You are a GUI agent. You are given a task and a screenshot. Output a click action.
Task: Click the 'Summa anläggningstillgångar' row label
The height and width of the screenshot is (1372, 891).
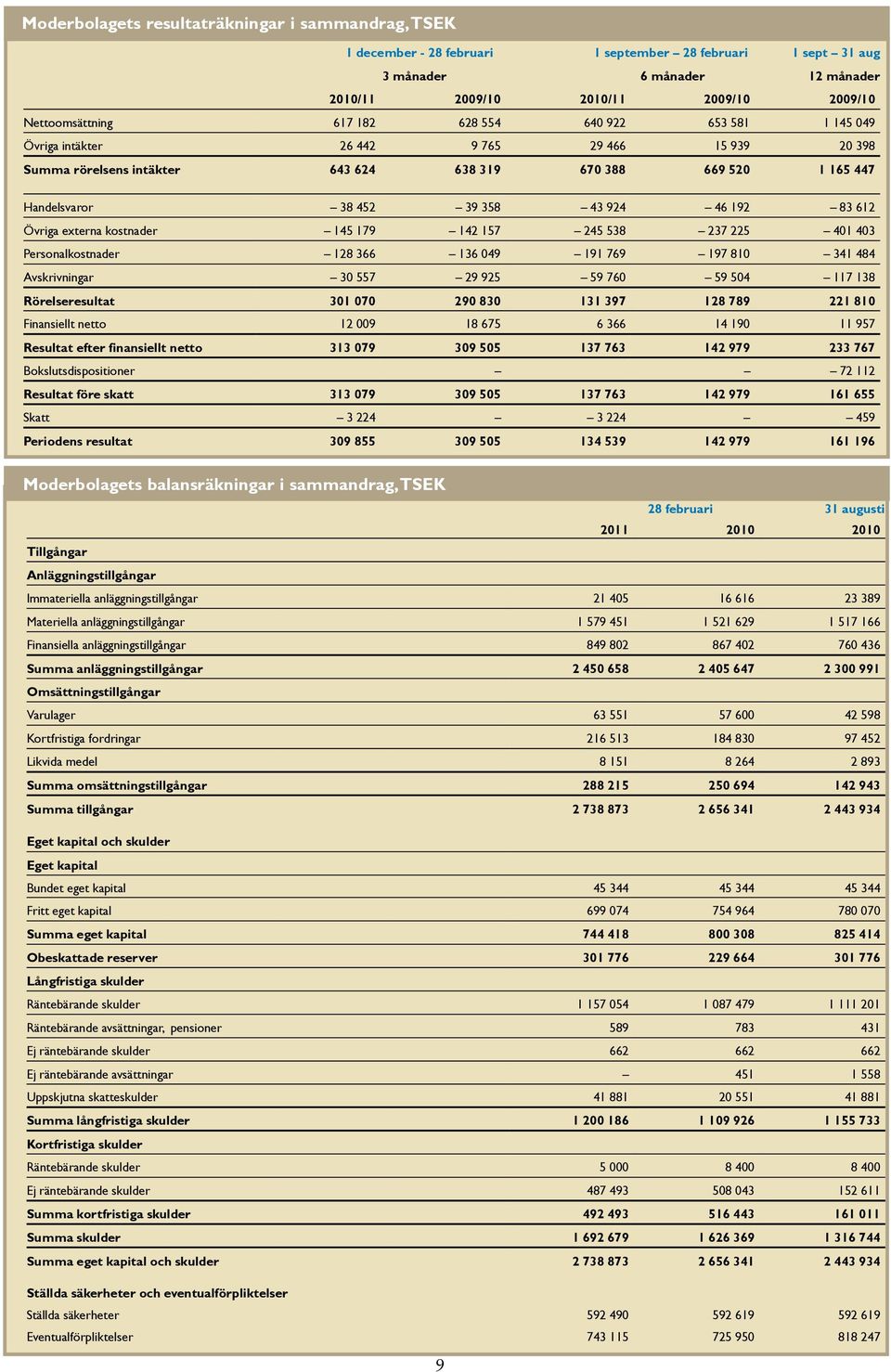pos(114,668)
